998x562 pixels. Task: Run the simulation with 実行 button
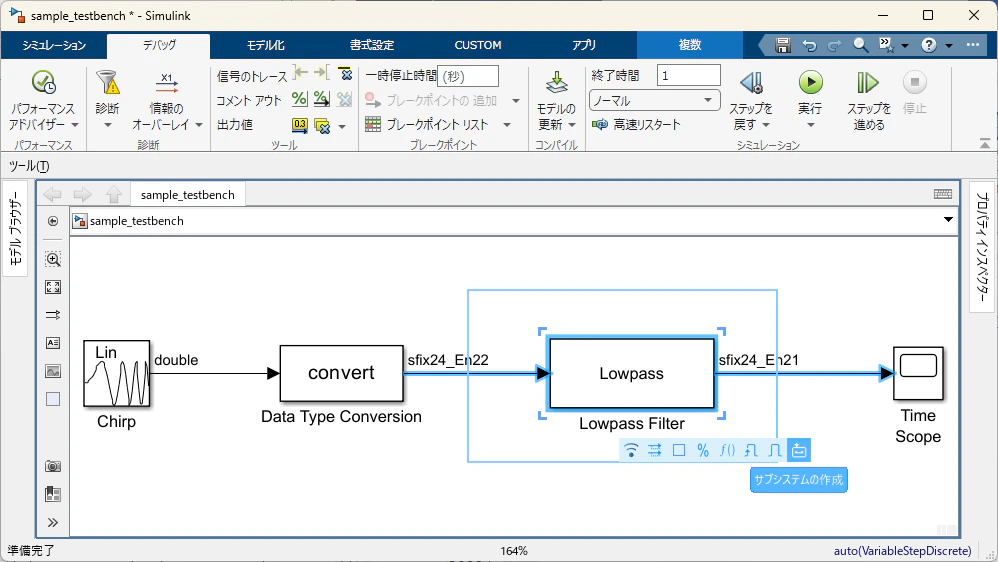(x=810, y=82)
